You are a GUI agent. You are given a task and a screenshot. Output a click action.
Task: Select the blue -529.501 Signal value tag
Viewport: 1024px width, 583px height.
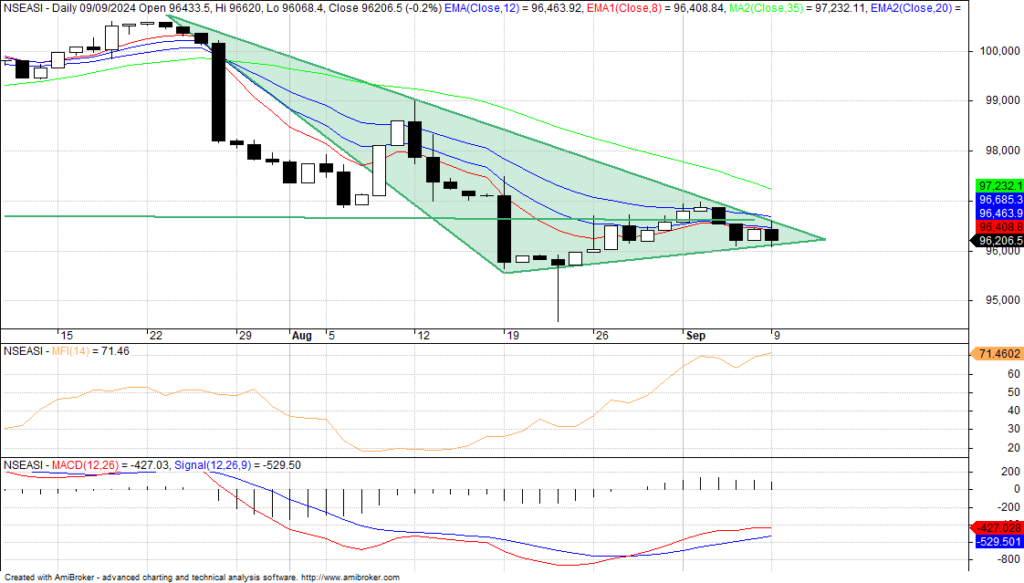pos(996,541)
